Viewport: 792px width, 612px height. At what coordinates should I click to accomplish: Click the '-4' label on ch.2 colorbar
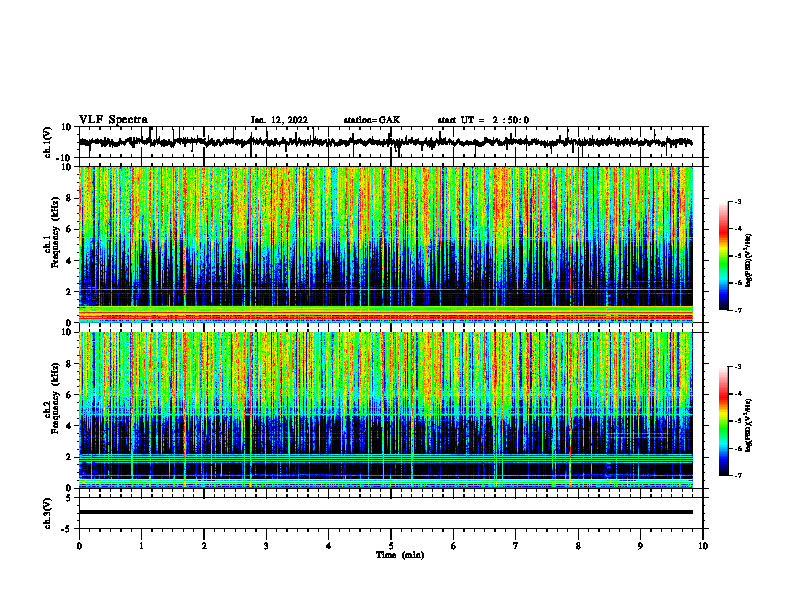737,394
